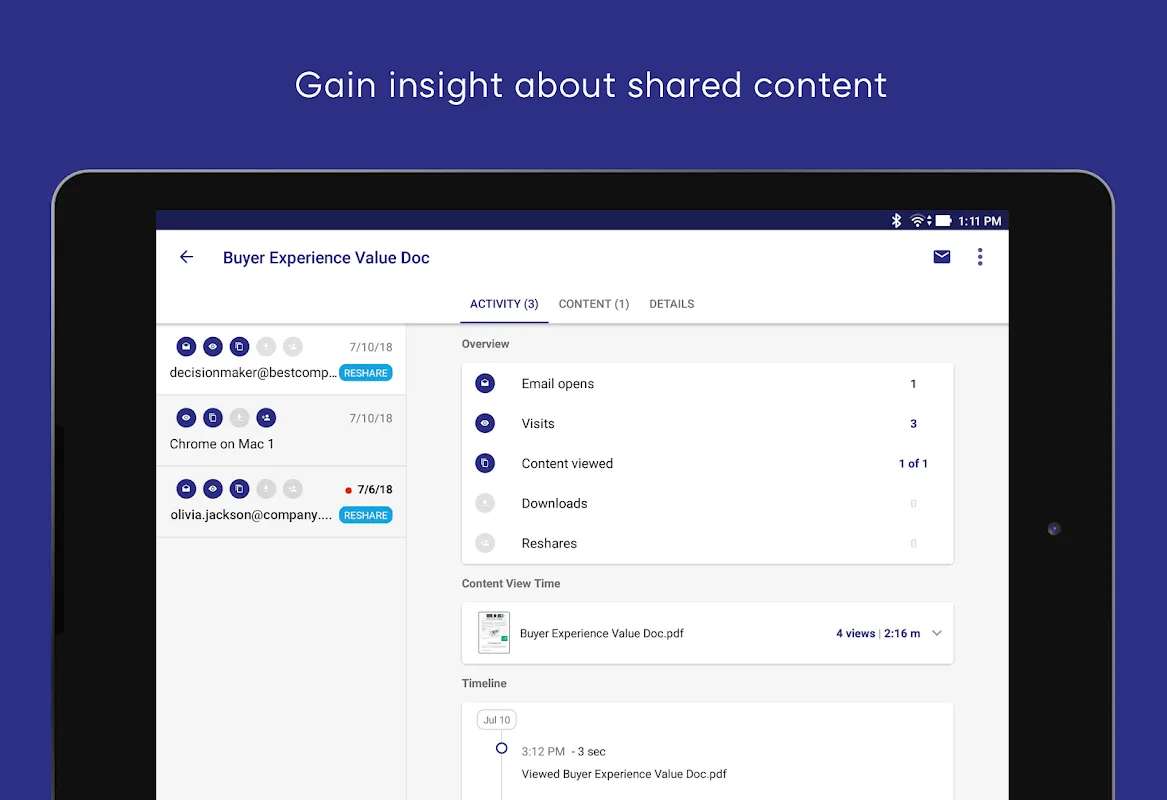Click content-viewed icon in Chrome on Mac row

[x=213, y=417]
